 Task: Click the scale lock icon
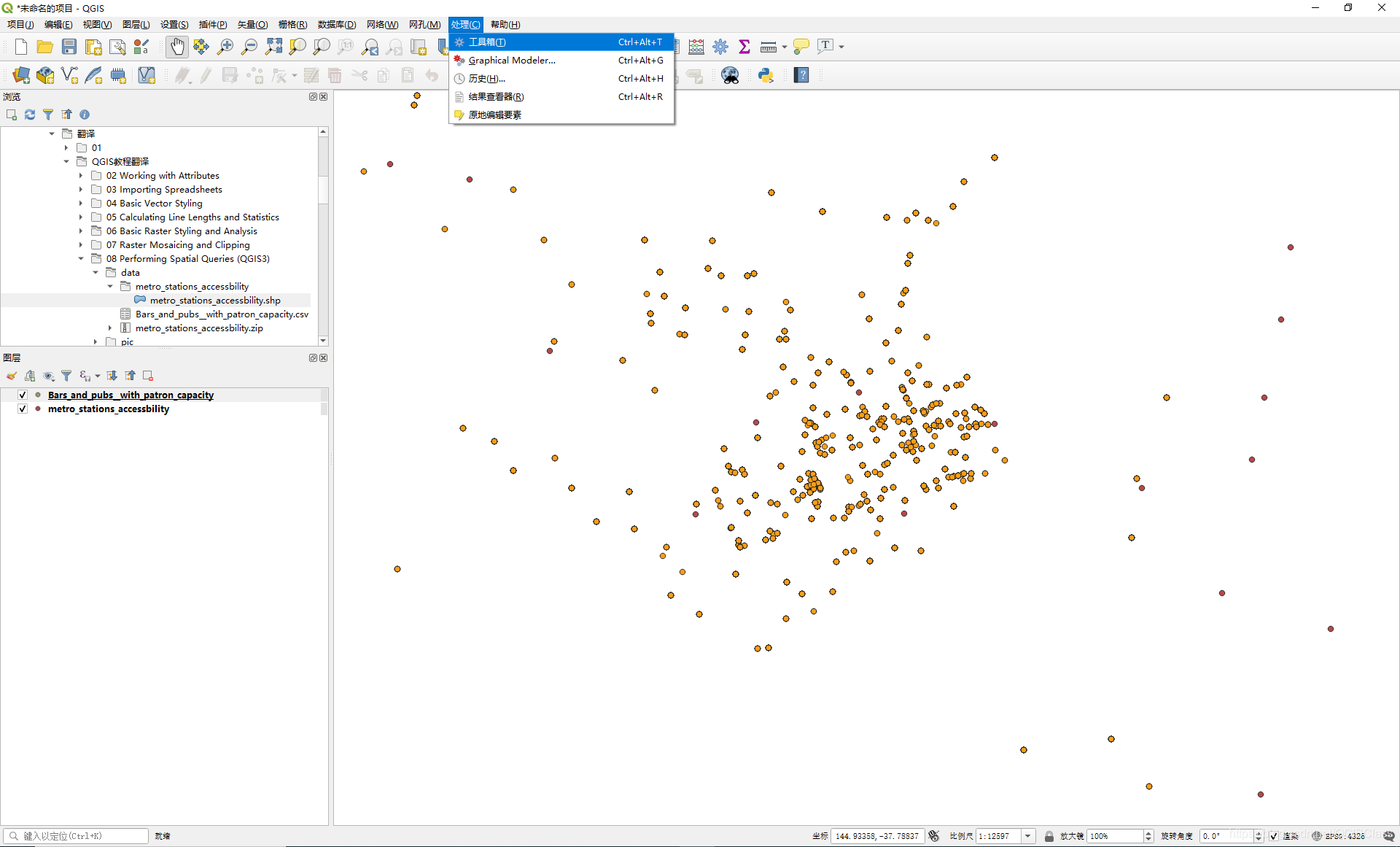pos(1049,836)
